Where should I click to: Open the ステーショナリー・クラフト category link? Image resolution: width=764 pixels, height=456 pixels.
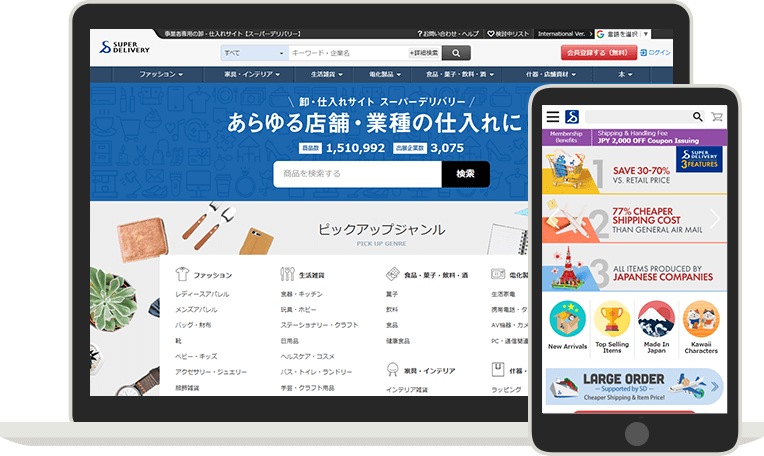click(319, 325)
